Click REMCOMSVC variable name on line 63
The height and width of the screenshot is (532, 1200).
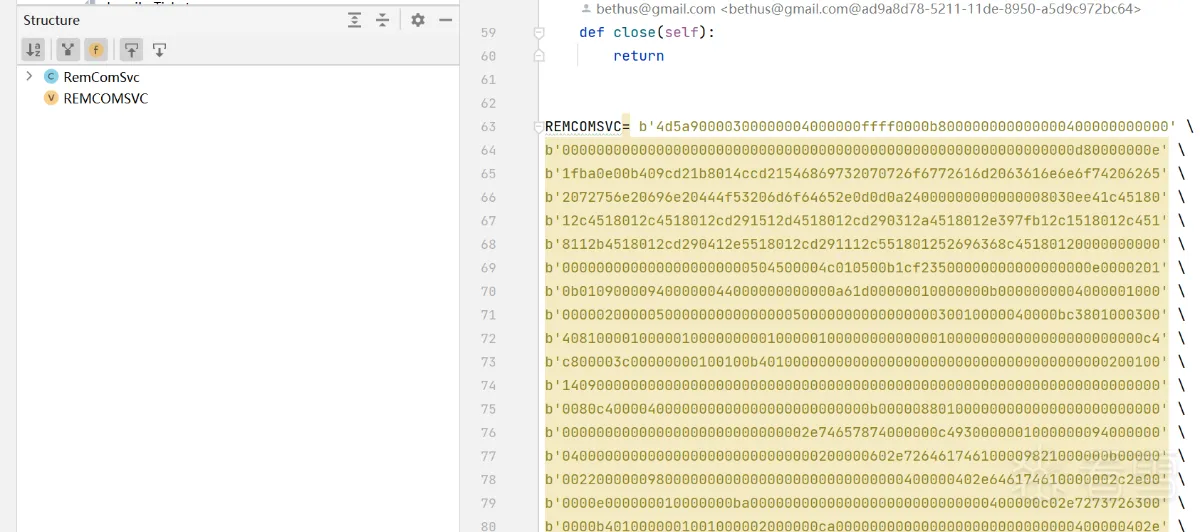[x=583, y=127]
